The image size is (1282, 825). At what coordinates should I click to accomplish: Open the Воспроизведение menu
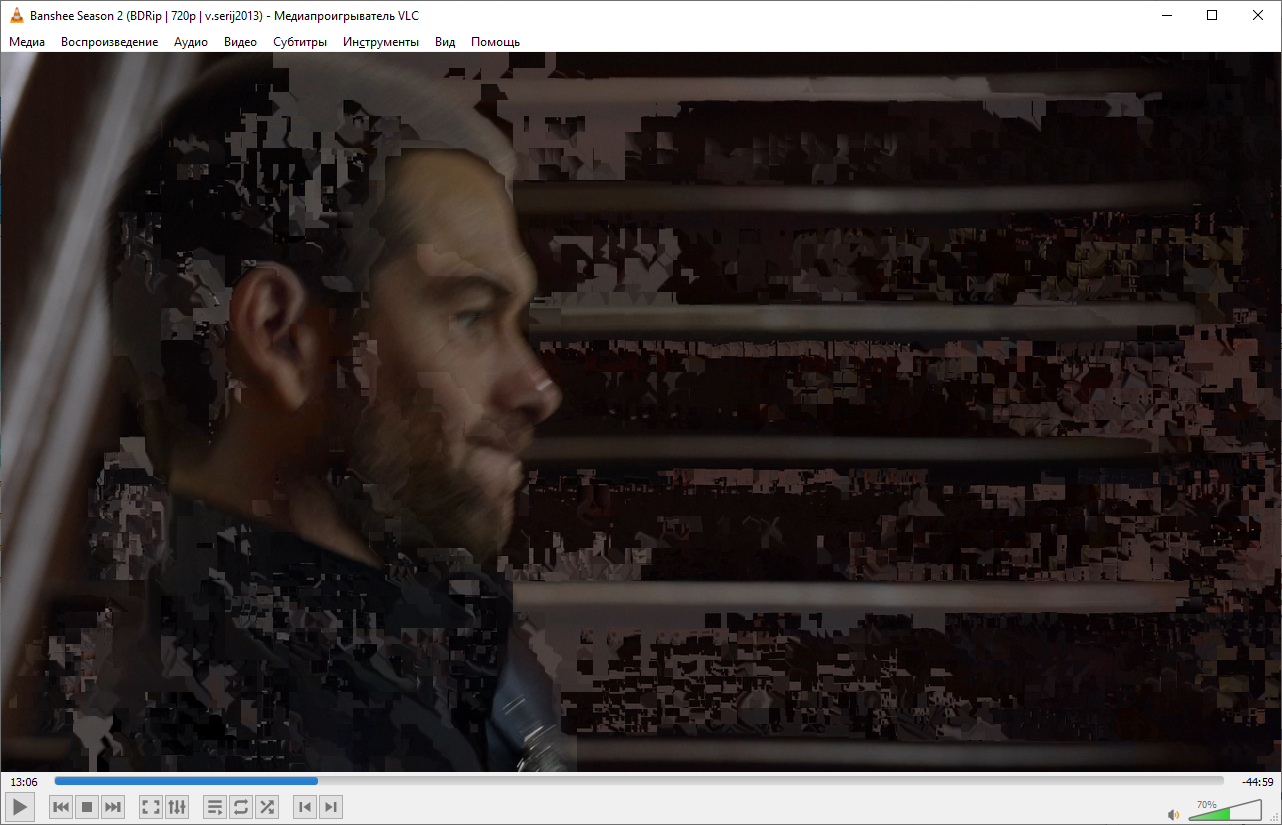[109, 42]
